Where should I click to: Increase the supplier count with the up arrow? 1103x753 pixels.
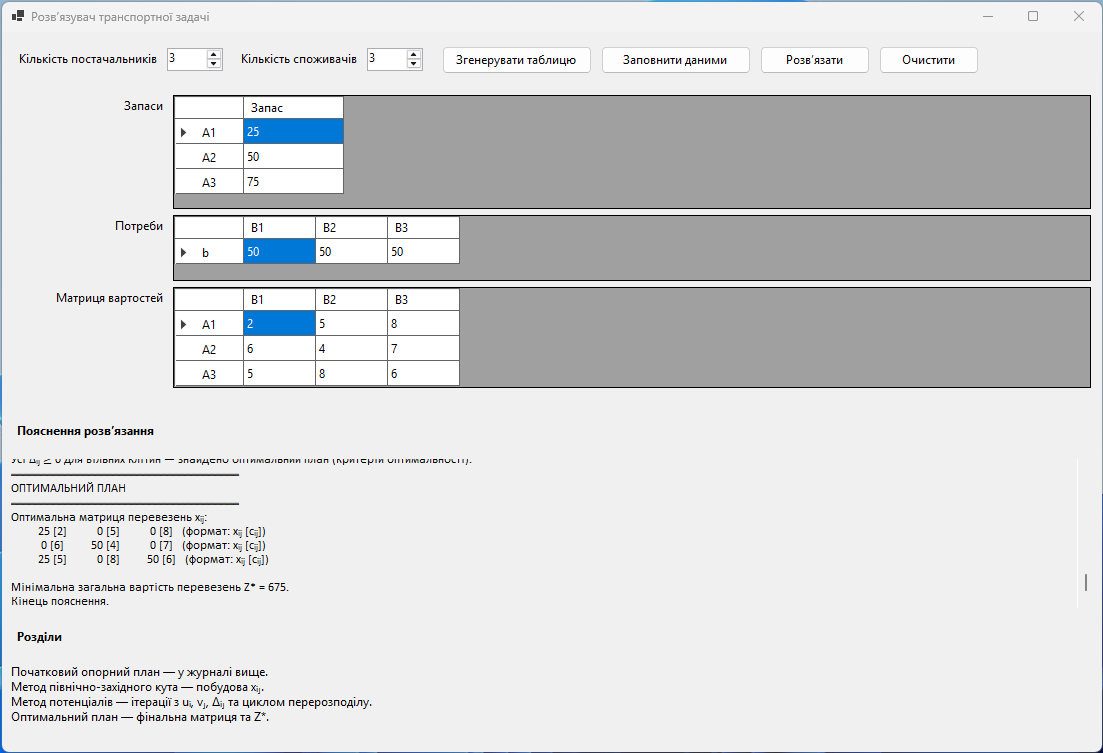coord(215,55)
